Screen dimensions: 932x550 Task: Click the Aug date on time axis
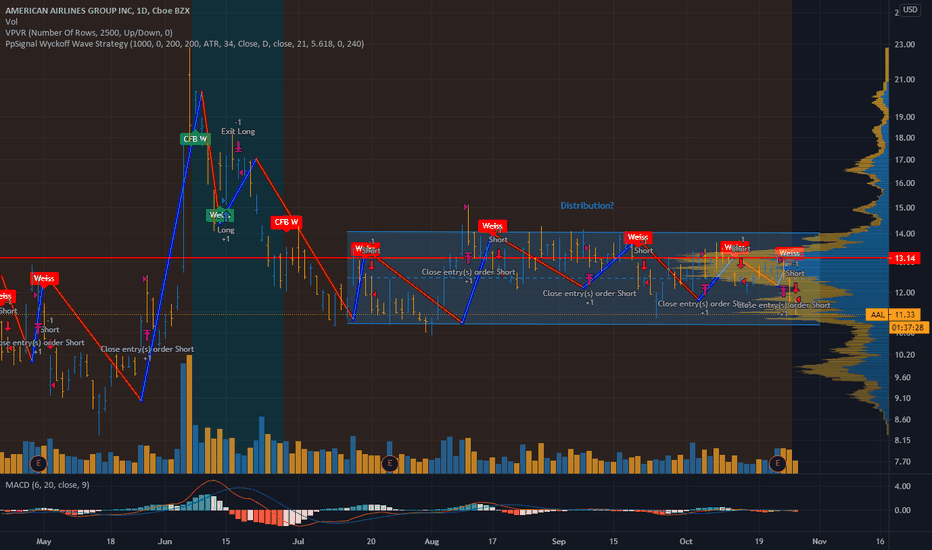pos(432,542)
